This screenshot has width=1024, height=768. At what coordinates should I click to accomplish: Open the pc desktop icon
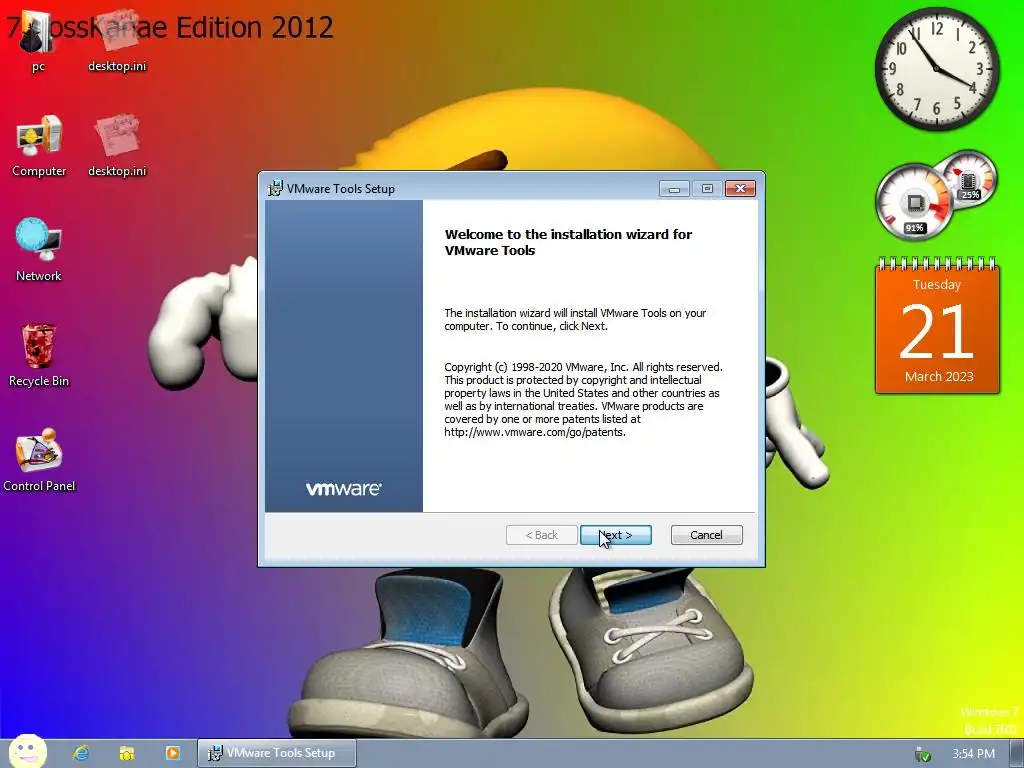tap(37, 40)
